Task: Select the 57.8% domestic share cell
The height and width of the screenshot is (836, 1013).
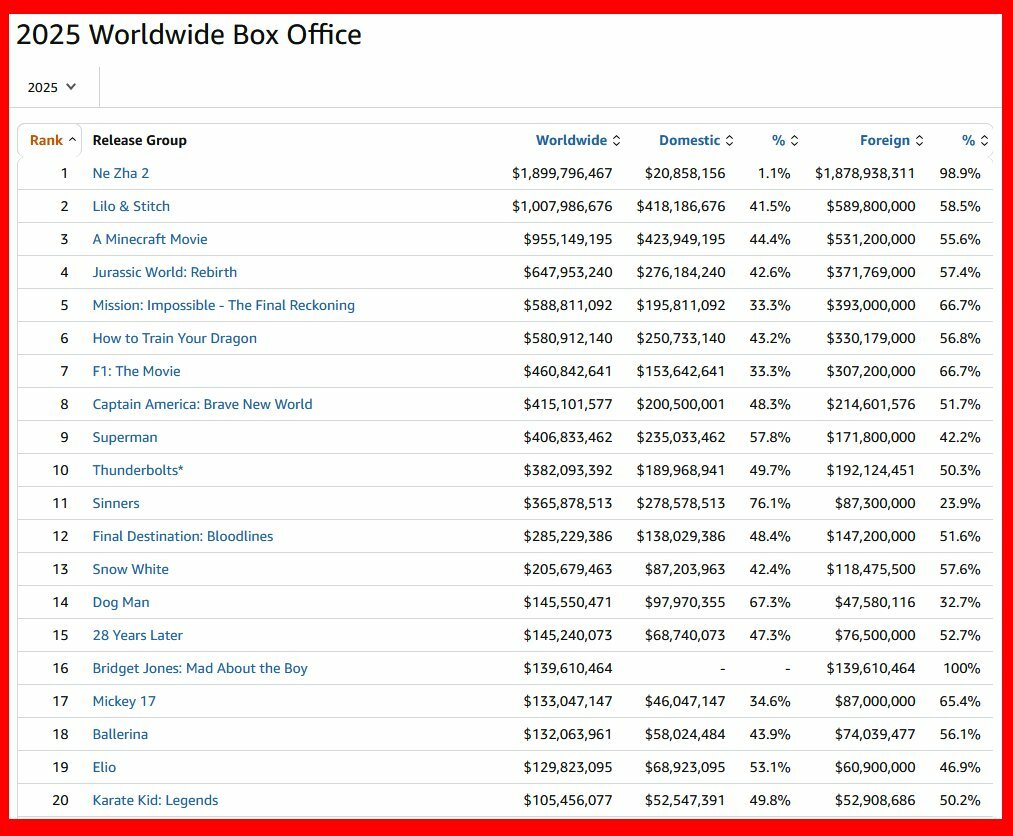Action: (x=770, y=437)
